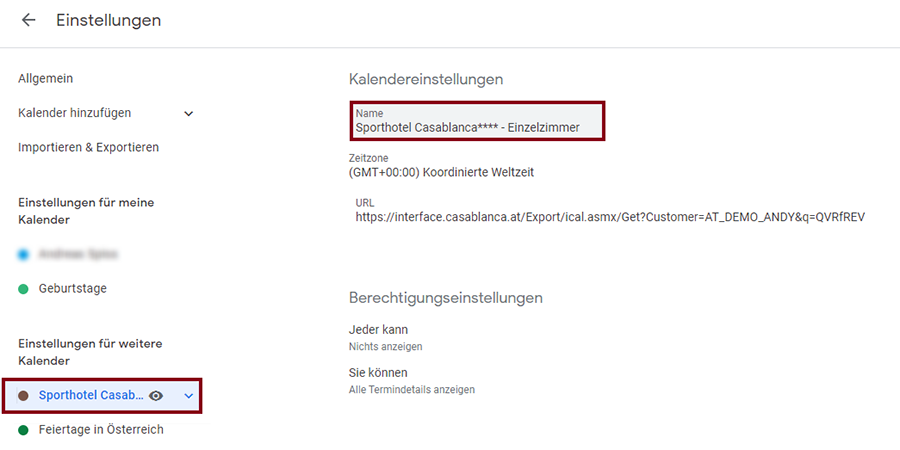Screen dimensions: 900x450
Task: Click the calendar Name input field
Action: 478,121
